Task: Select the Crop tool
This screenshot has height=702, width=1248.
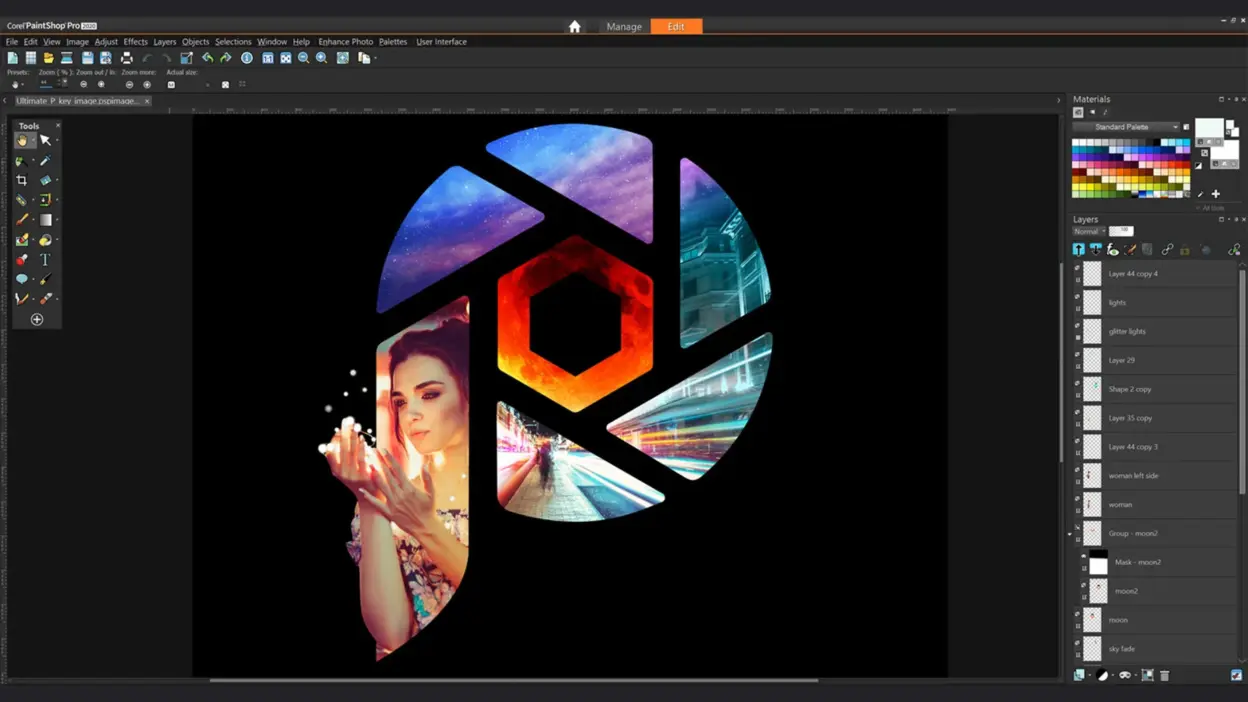Action: (x=21, y=180)
